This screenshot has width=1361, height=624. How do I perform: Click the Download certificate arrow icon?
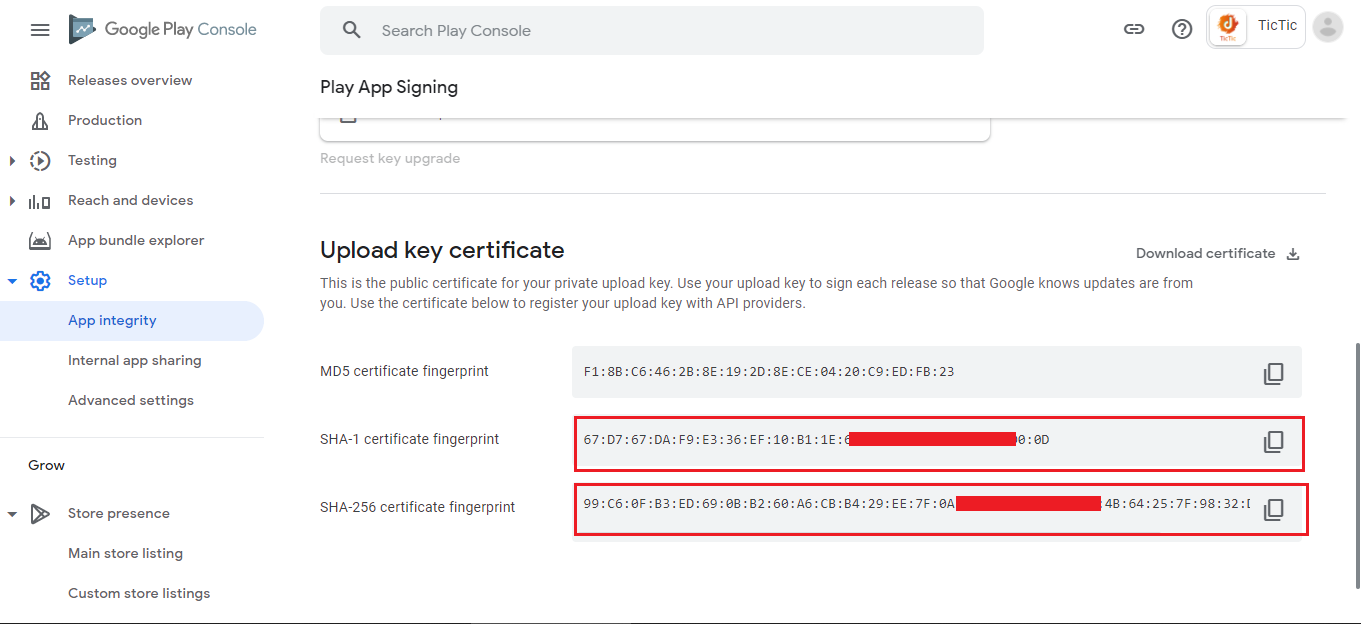(x=1293, y=254)
